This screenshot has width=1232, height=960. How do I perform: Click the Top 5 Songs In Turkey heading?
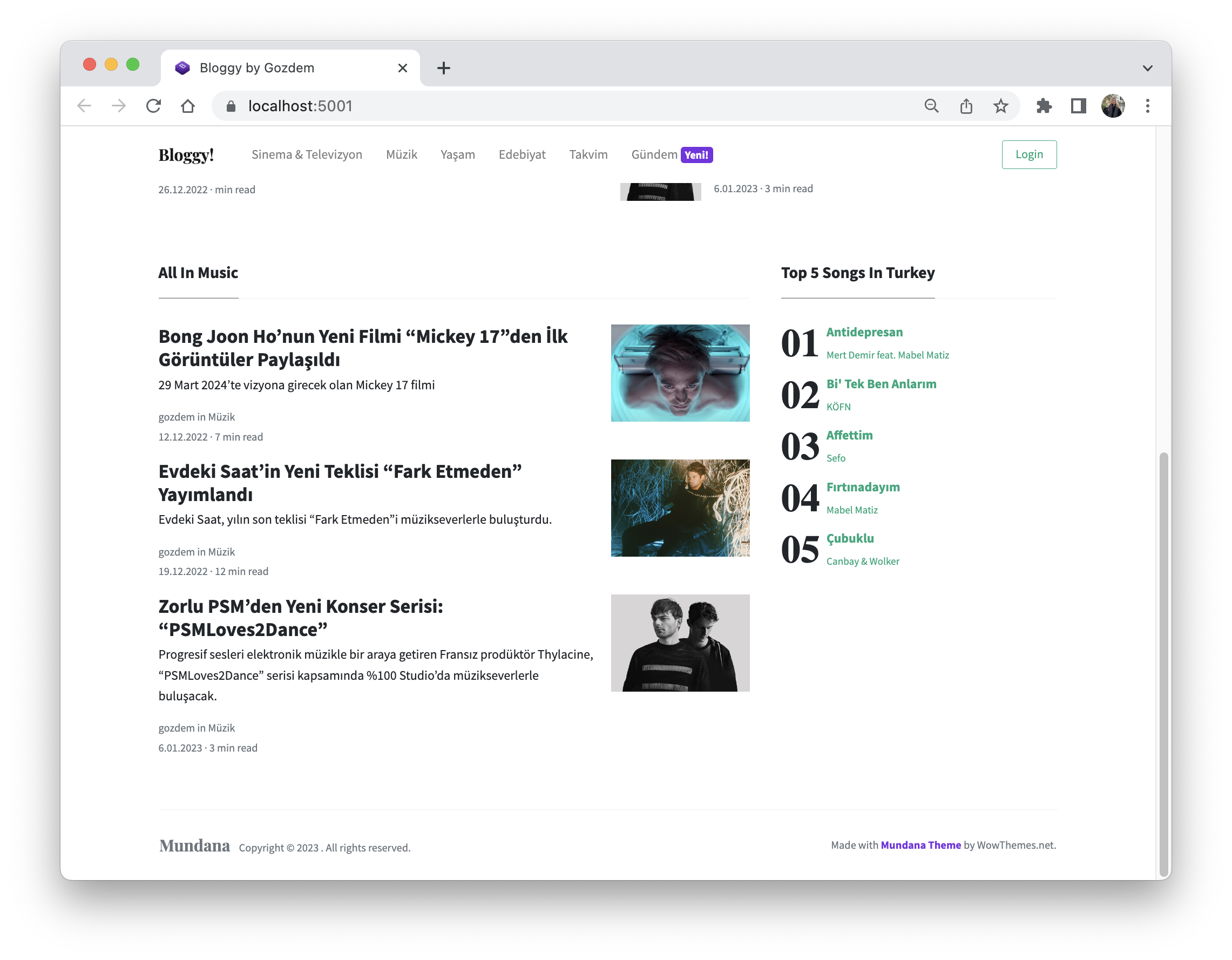point(857,273)
